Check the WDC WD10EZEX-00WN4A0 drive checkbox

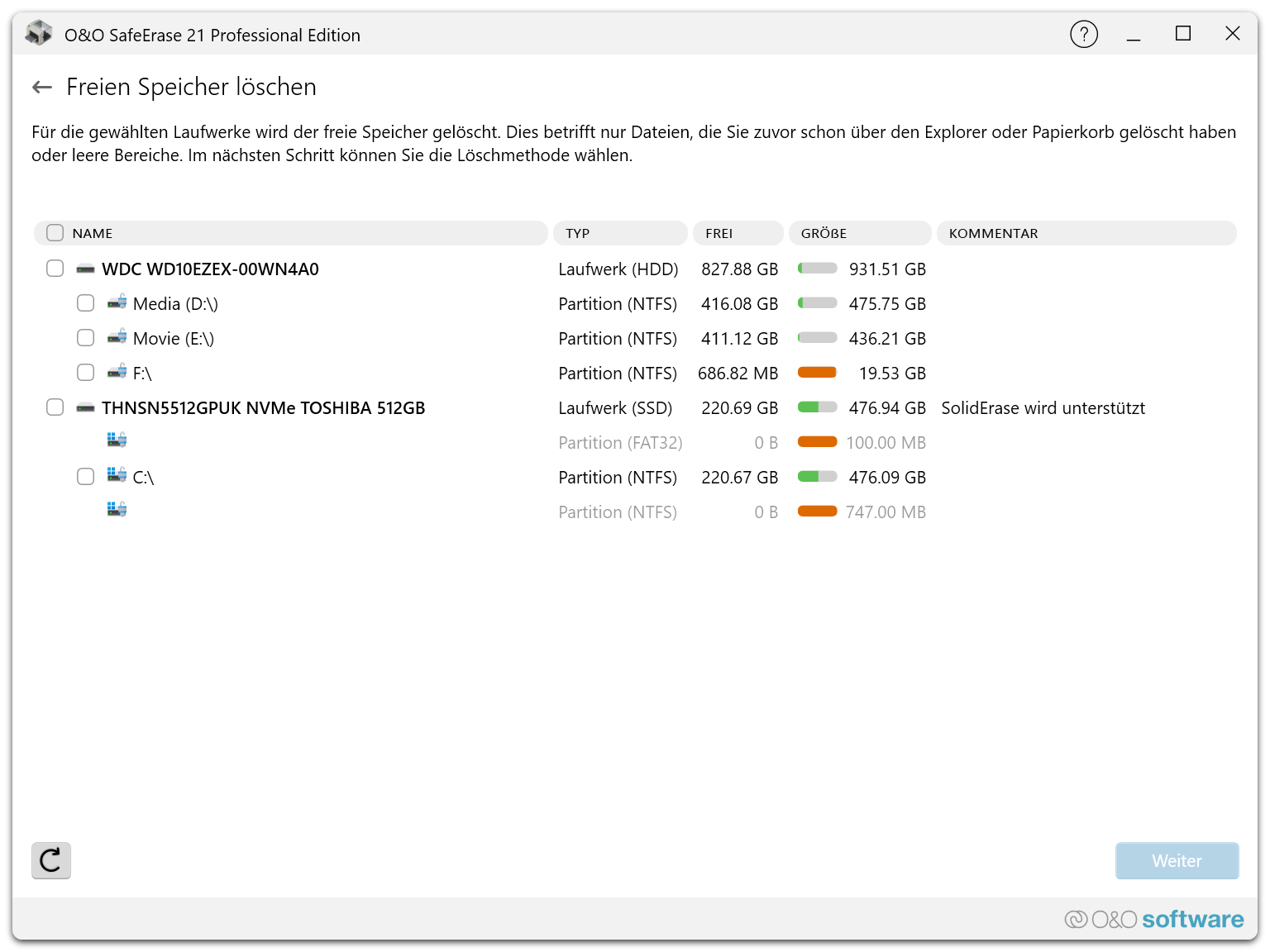pos(55,269)
